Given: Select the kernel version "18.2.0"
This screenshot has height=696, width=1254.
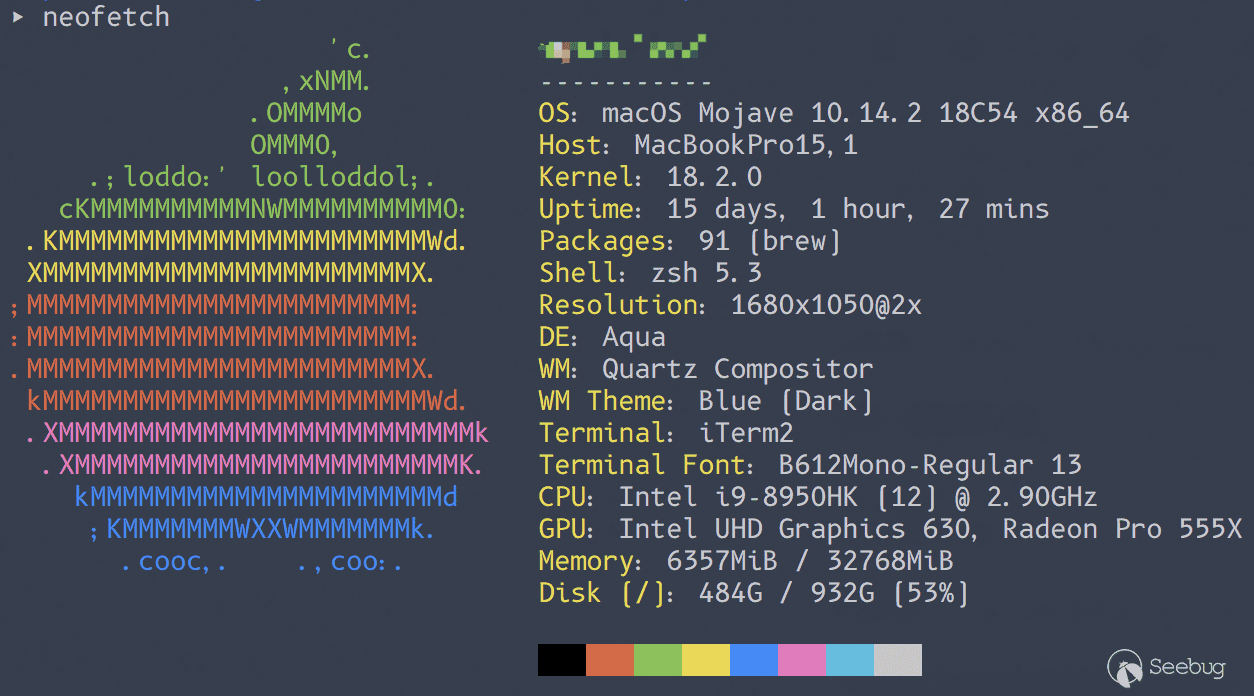Looking at the screenshot, I should 714,177.
